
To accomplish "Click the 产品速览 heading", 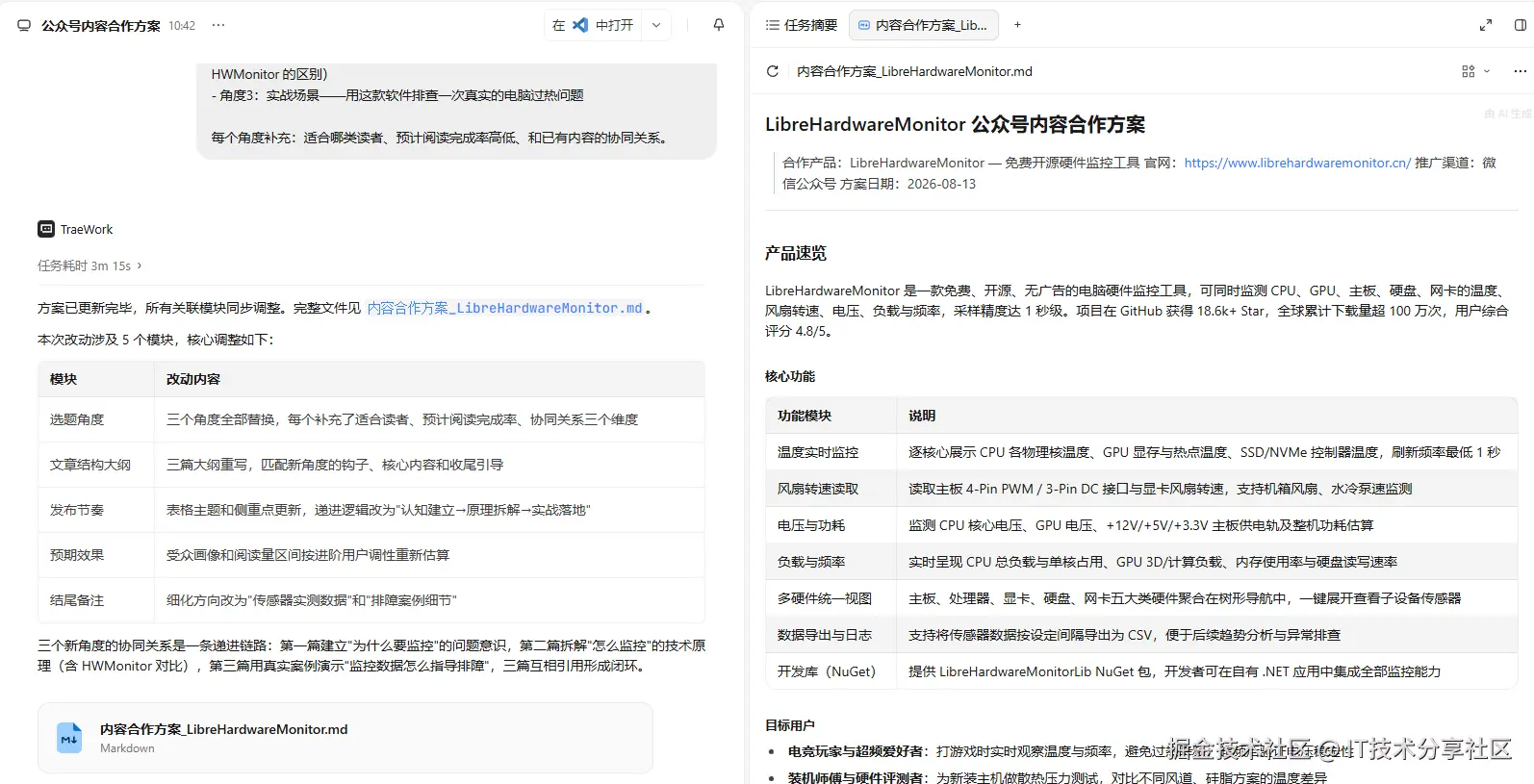I will pos(796,253).
